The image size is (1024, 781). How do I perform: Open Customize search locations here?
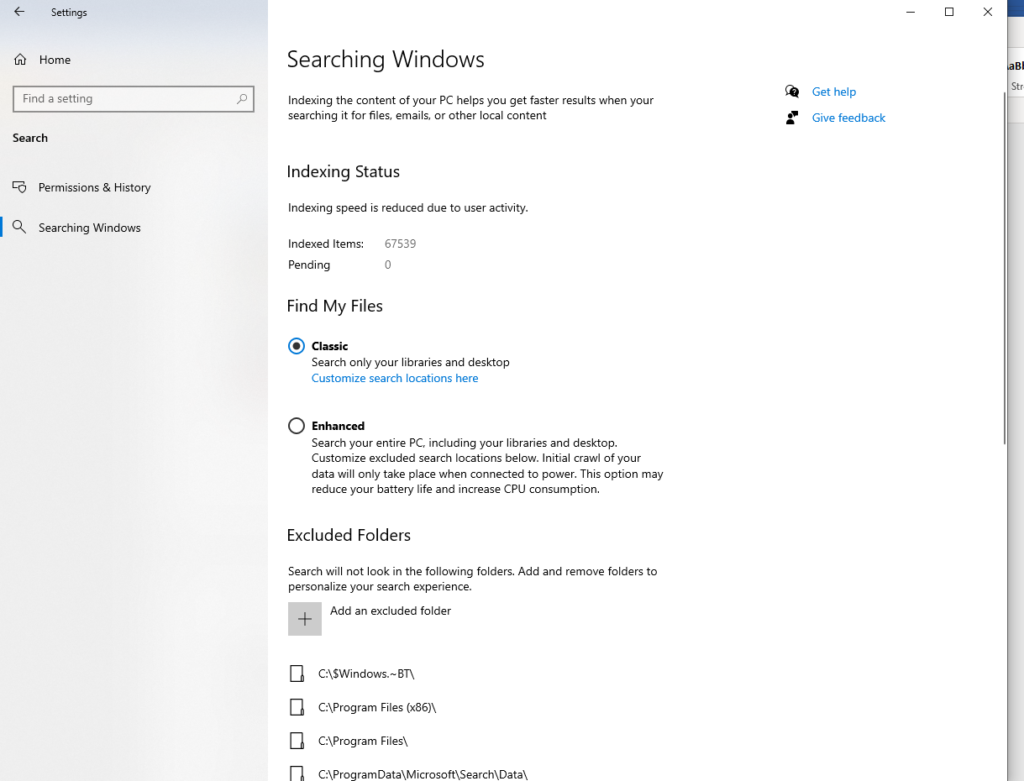coord(394,378)
